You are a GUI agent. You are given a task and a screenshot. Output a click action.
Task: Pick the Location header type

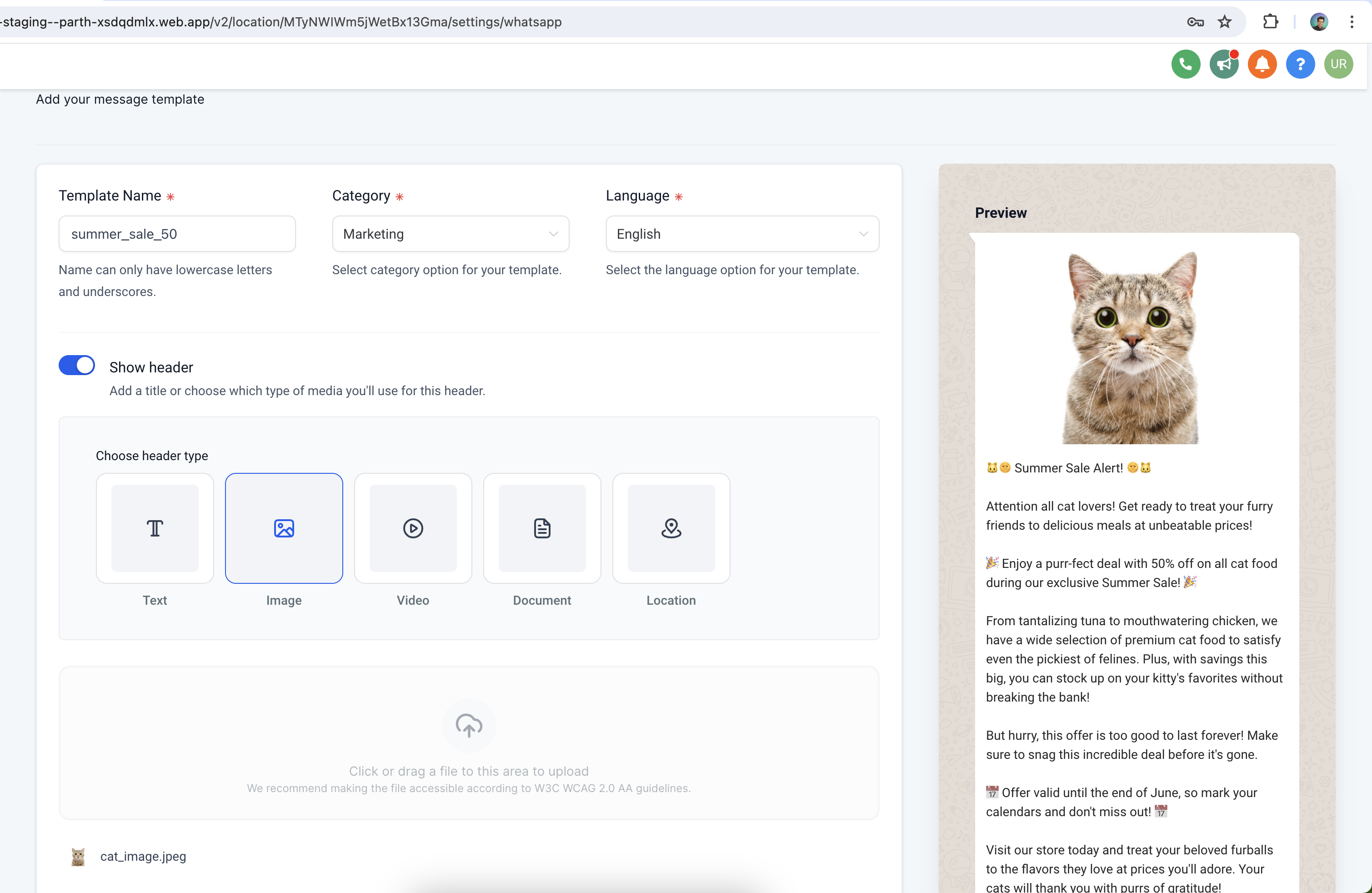(x=671, y=528)
